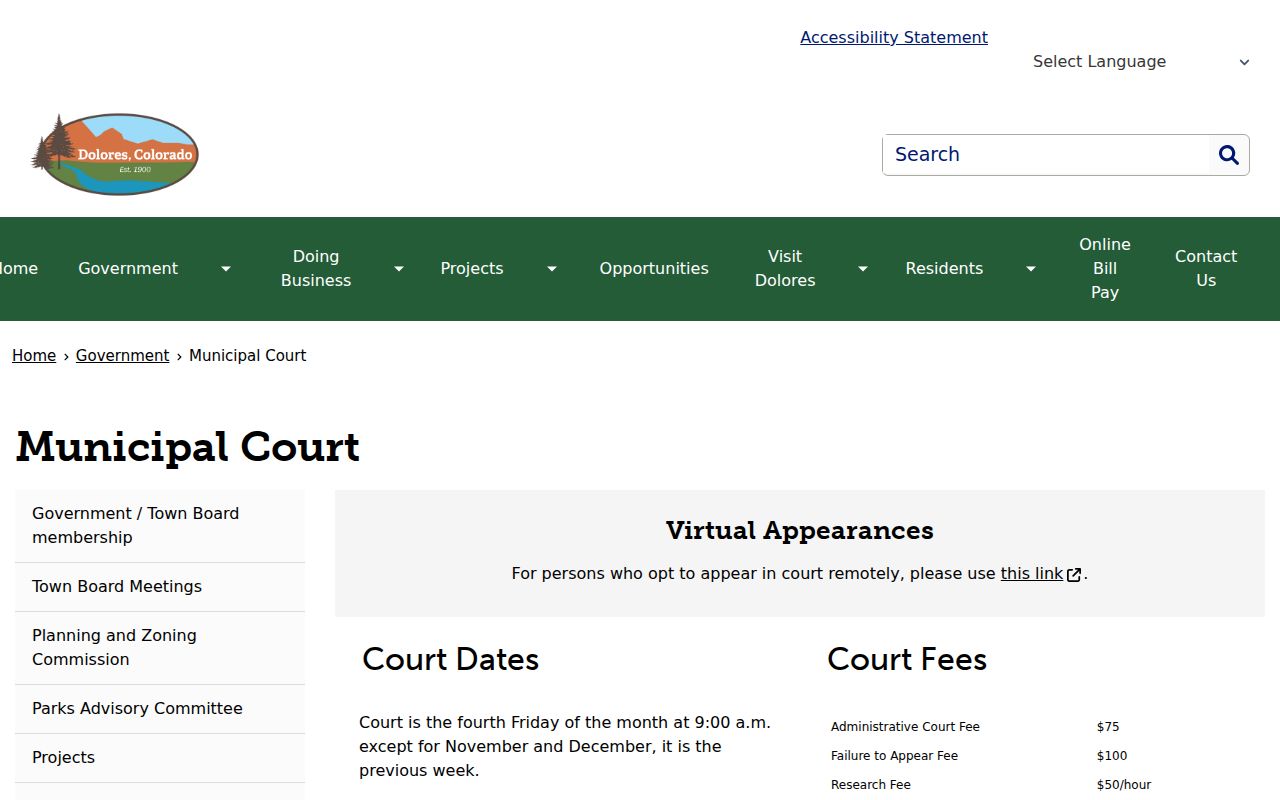Open the Government navigation item
The height and width of the screenshot is (800, 1280).
128,269
